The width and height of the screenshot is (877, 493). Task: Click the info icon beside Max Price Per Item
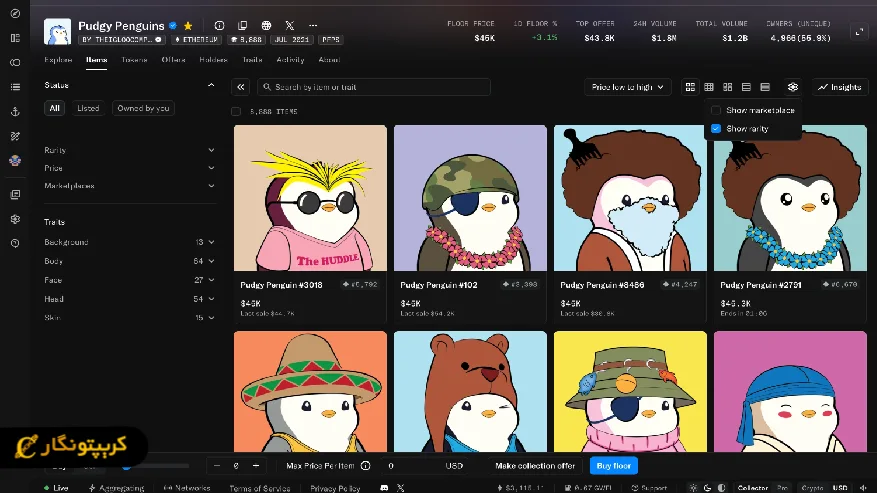pyautogui.click(x=366, y=466)
